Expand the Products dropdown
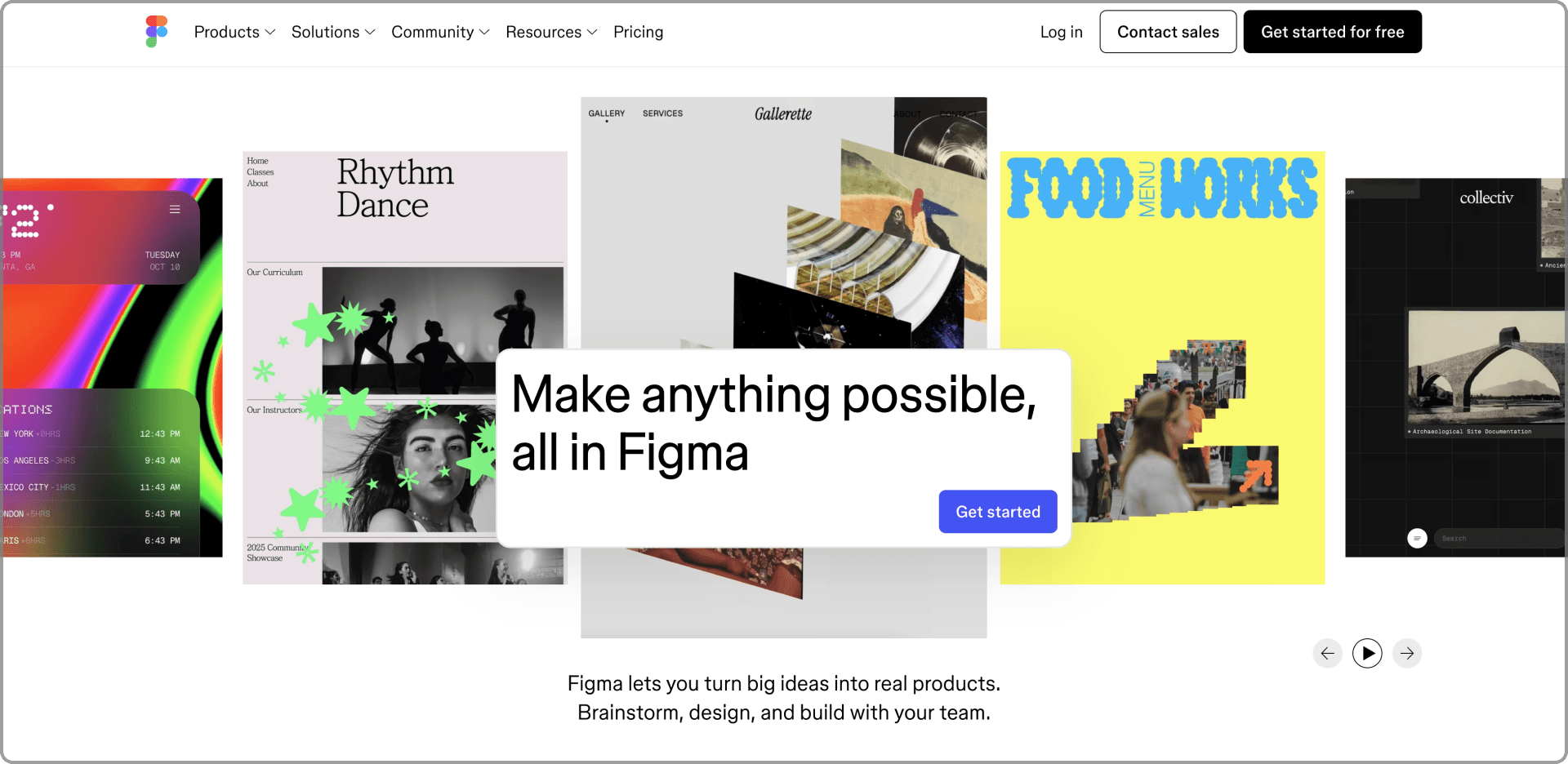1568x764 pixels. point(234,32)
